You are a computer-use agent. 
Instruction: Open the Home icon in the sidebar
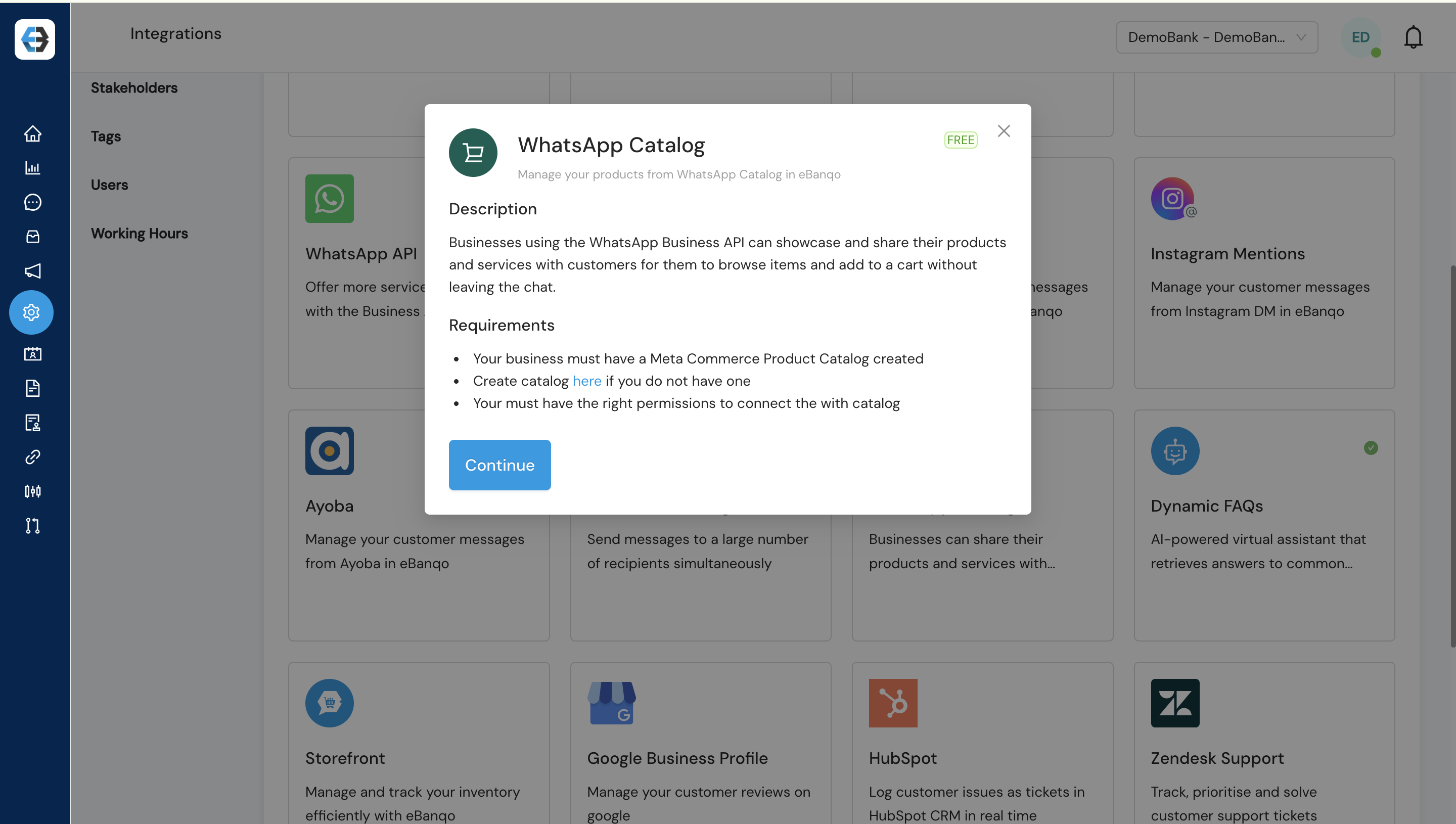(x=33, y=133)
